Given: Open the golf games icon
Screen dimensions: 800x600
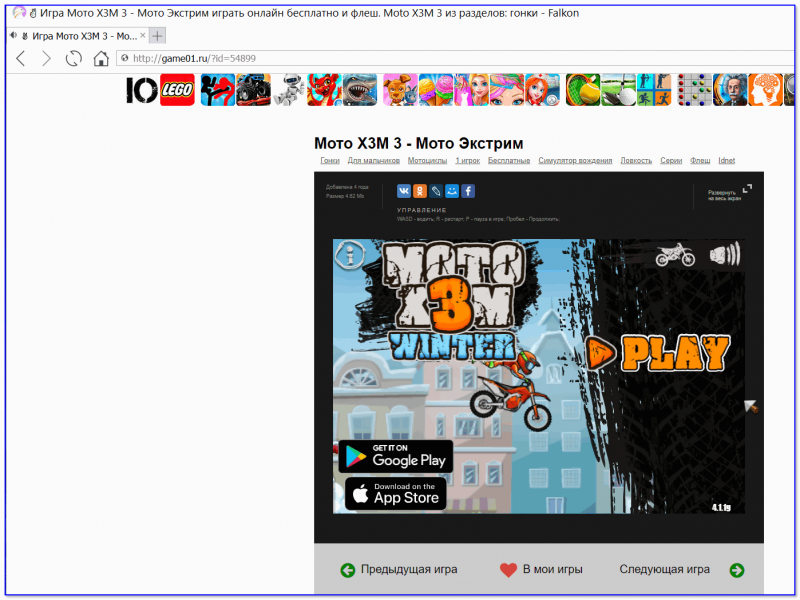Looking at the screenshot, I should pyautogui.click(x=618, y=90).
